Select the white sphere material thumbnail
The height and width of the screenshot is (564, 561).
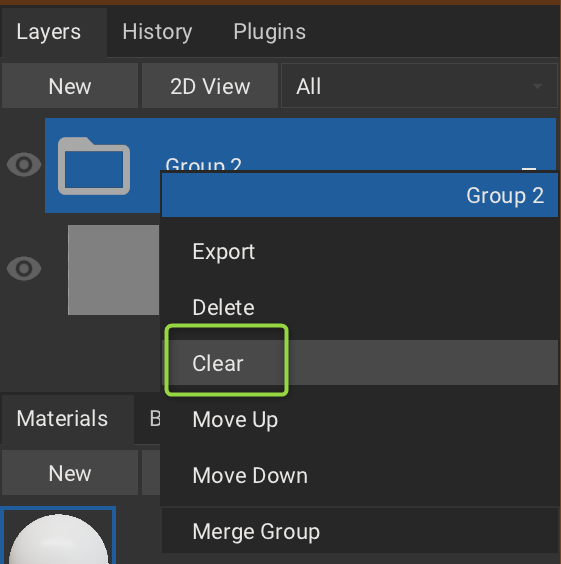point(58,536)
